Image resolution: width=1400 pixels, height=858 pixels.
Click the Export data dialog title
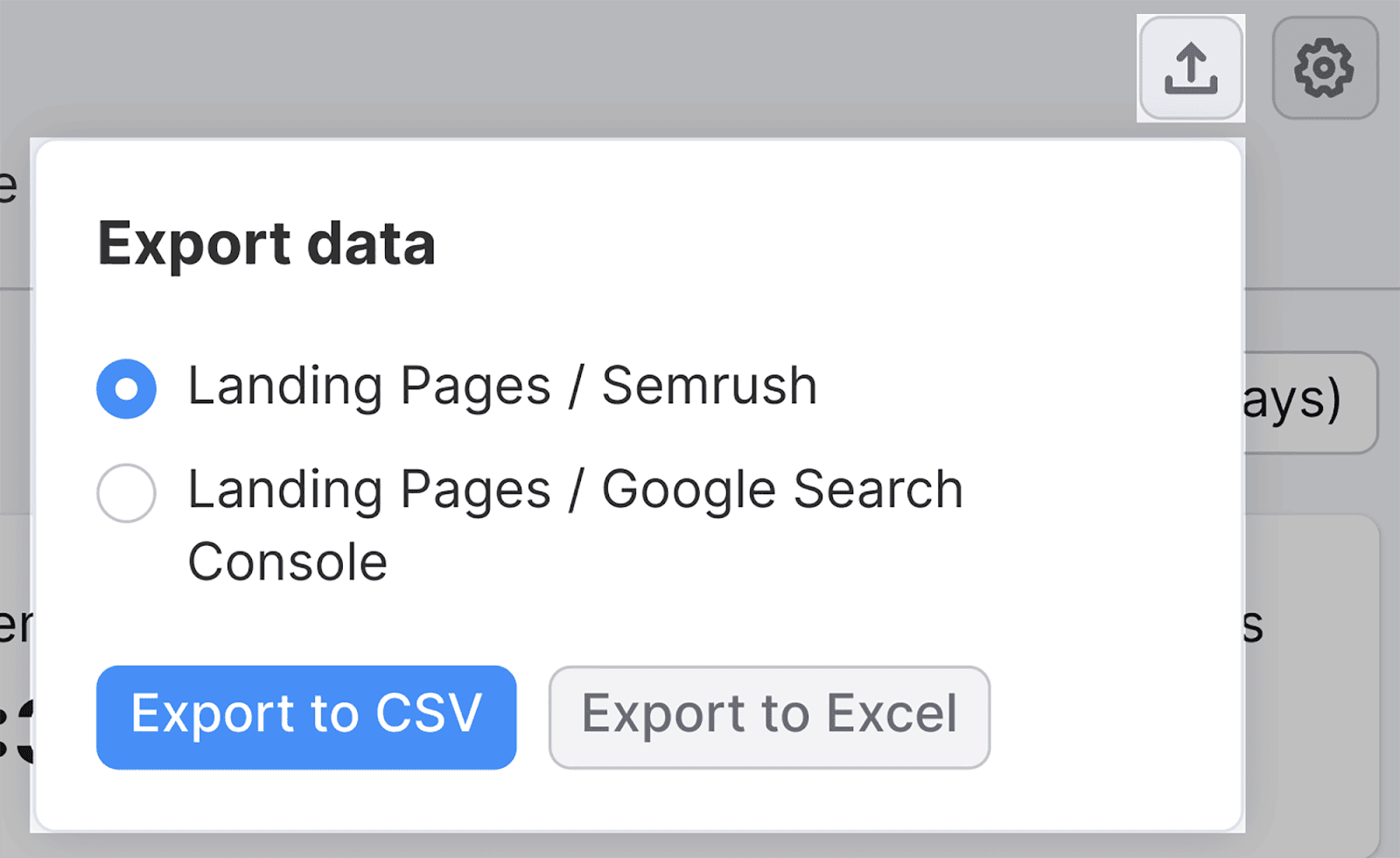click(x=266, y=243)
